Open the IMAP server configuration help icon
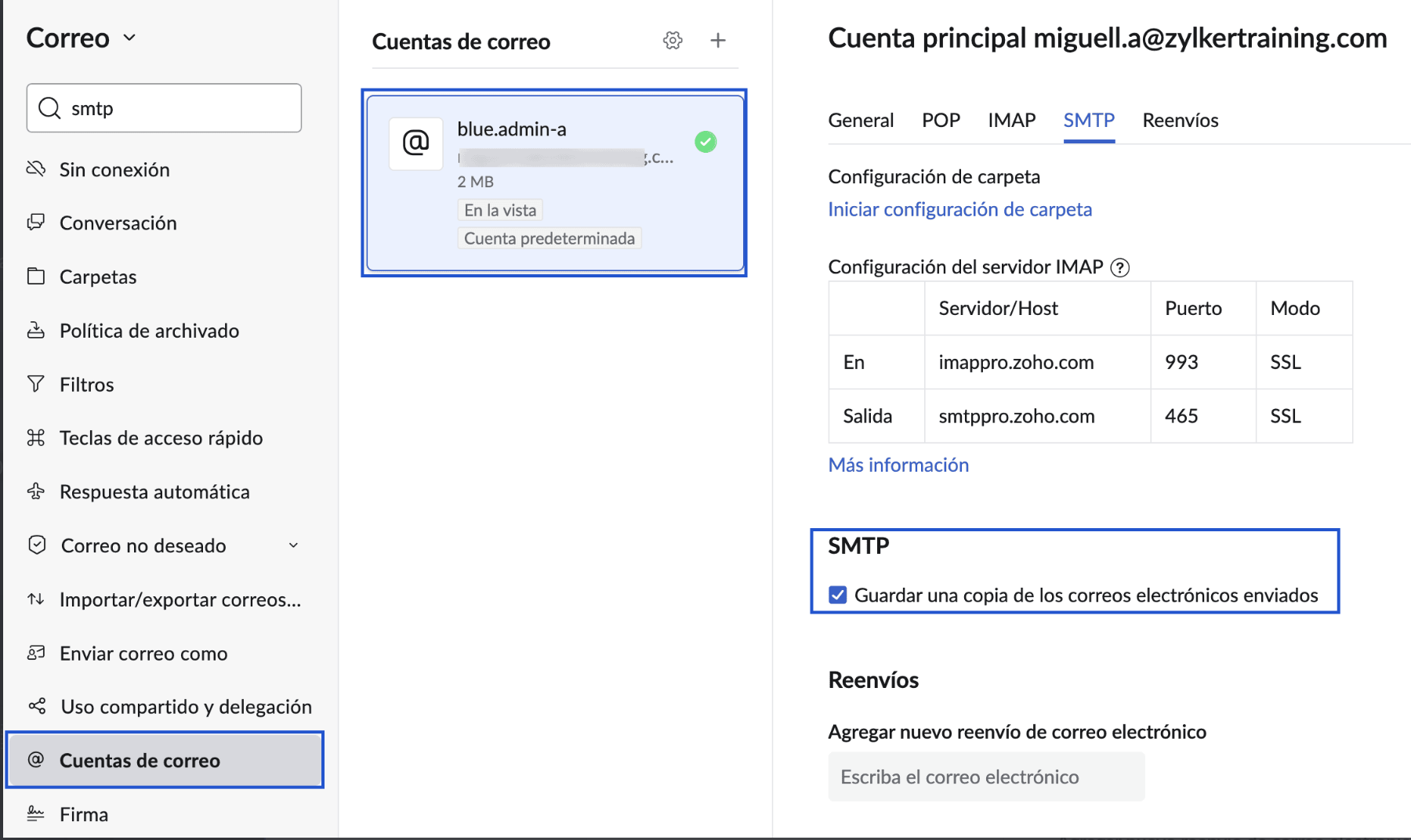 (1121, 267)
